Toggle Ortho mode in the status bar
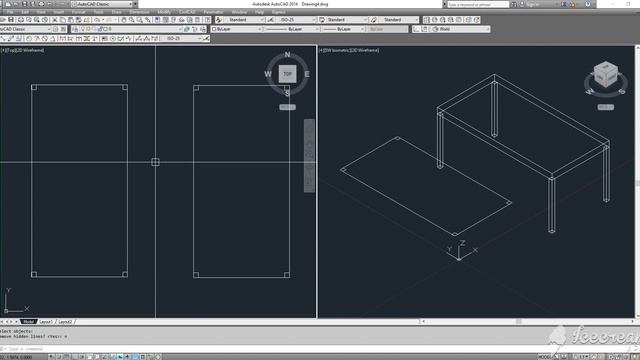Image resolution: width=640 pixels, height=360 pixels. [x=74, y=357]
